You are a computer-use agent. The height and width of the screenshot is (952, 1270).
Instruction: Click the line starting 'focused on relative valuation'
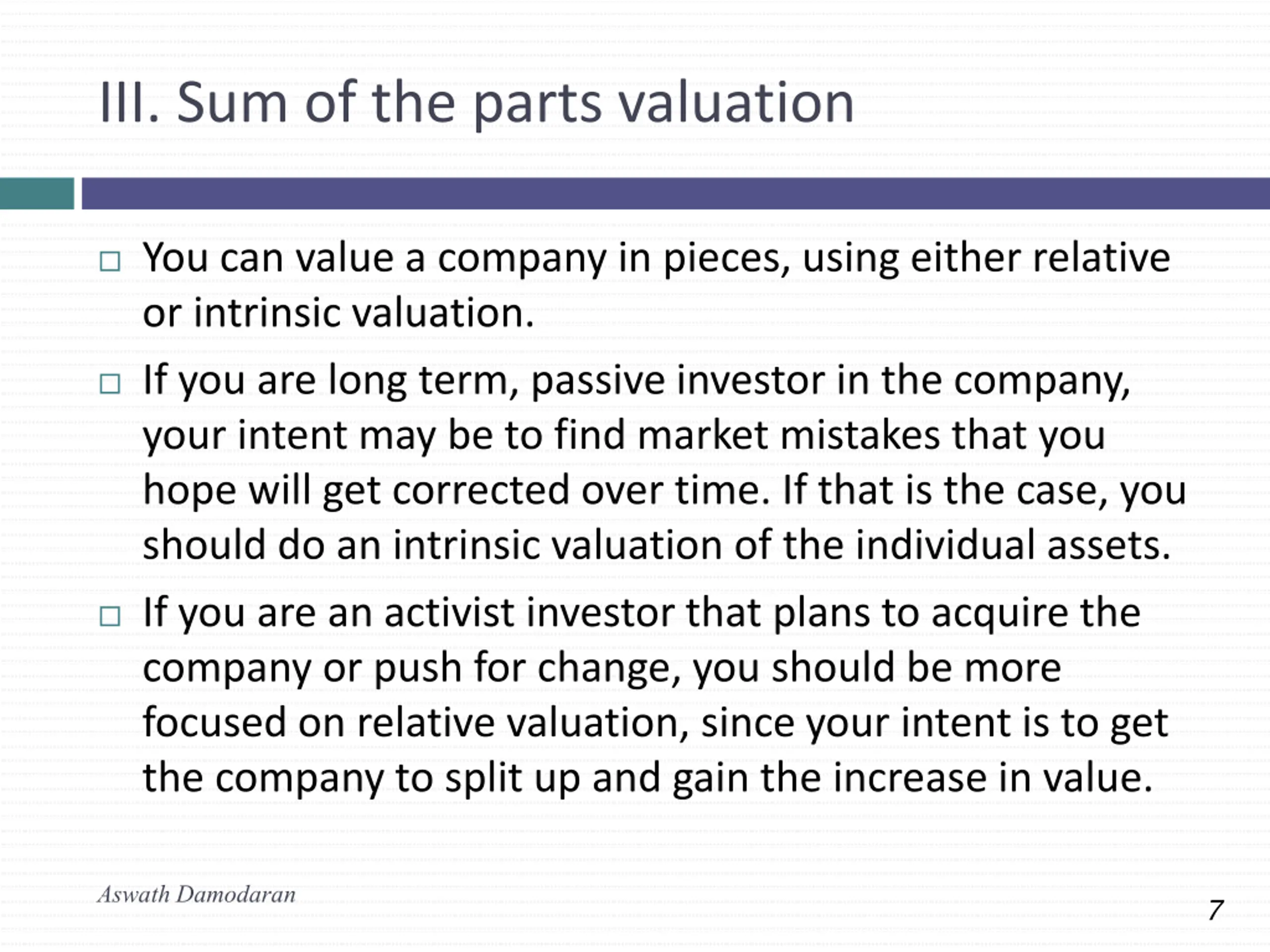pos(656,723)
